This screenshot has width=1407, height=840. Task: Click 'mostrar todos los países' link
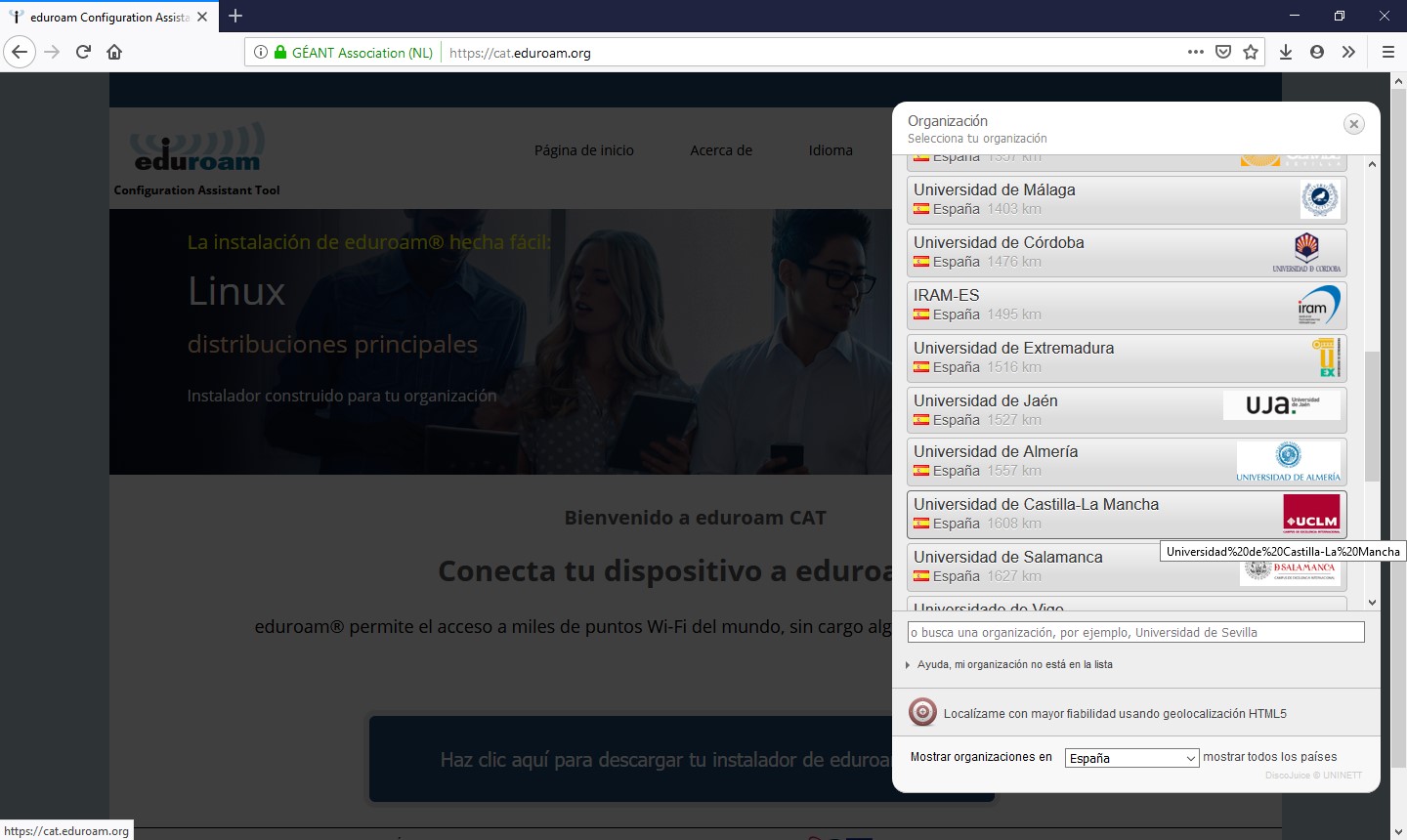1269,757
